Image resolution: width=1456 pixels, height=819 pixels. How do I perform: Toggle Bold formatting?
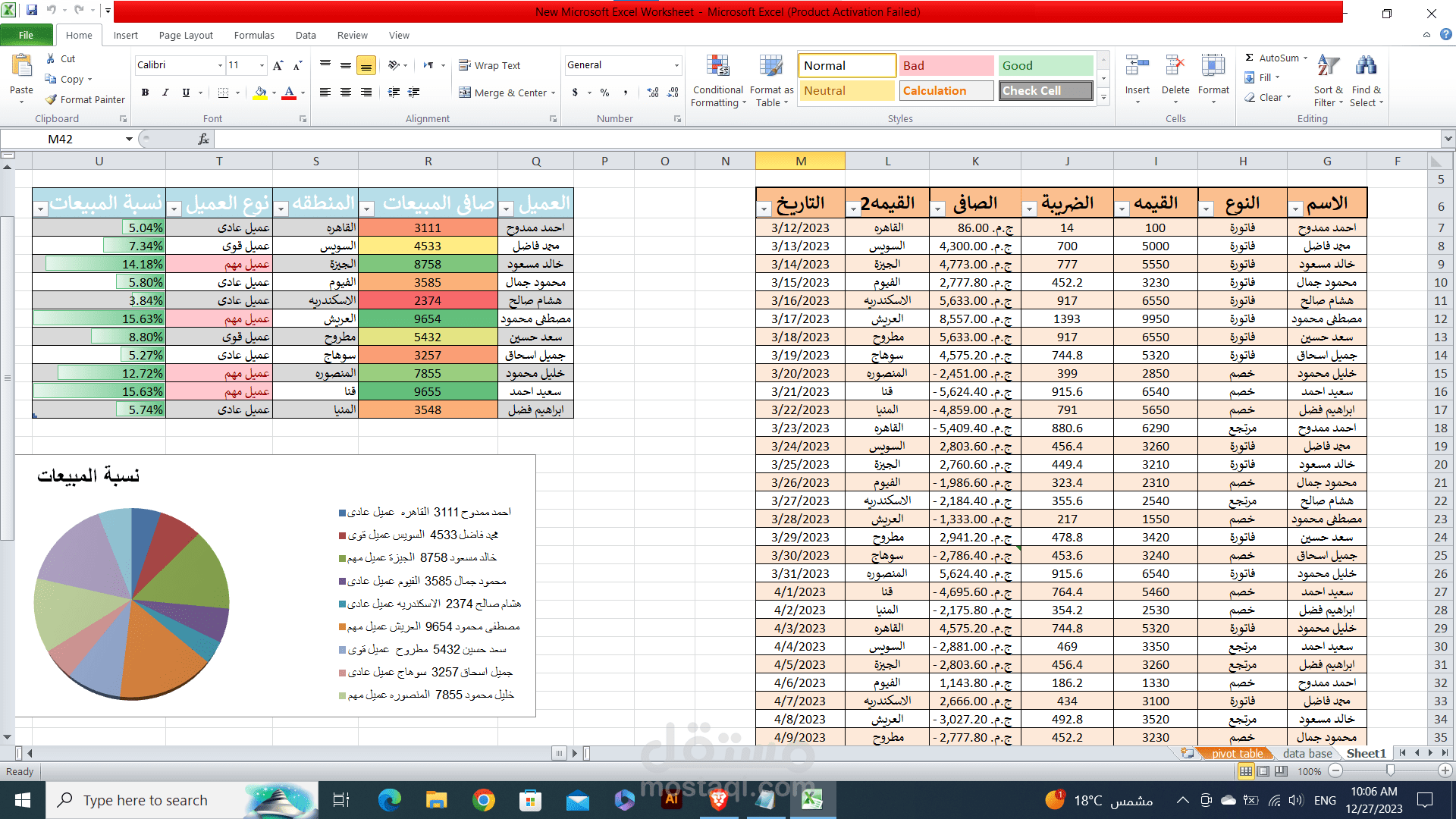145,93
